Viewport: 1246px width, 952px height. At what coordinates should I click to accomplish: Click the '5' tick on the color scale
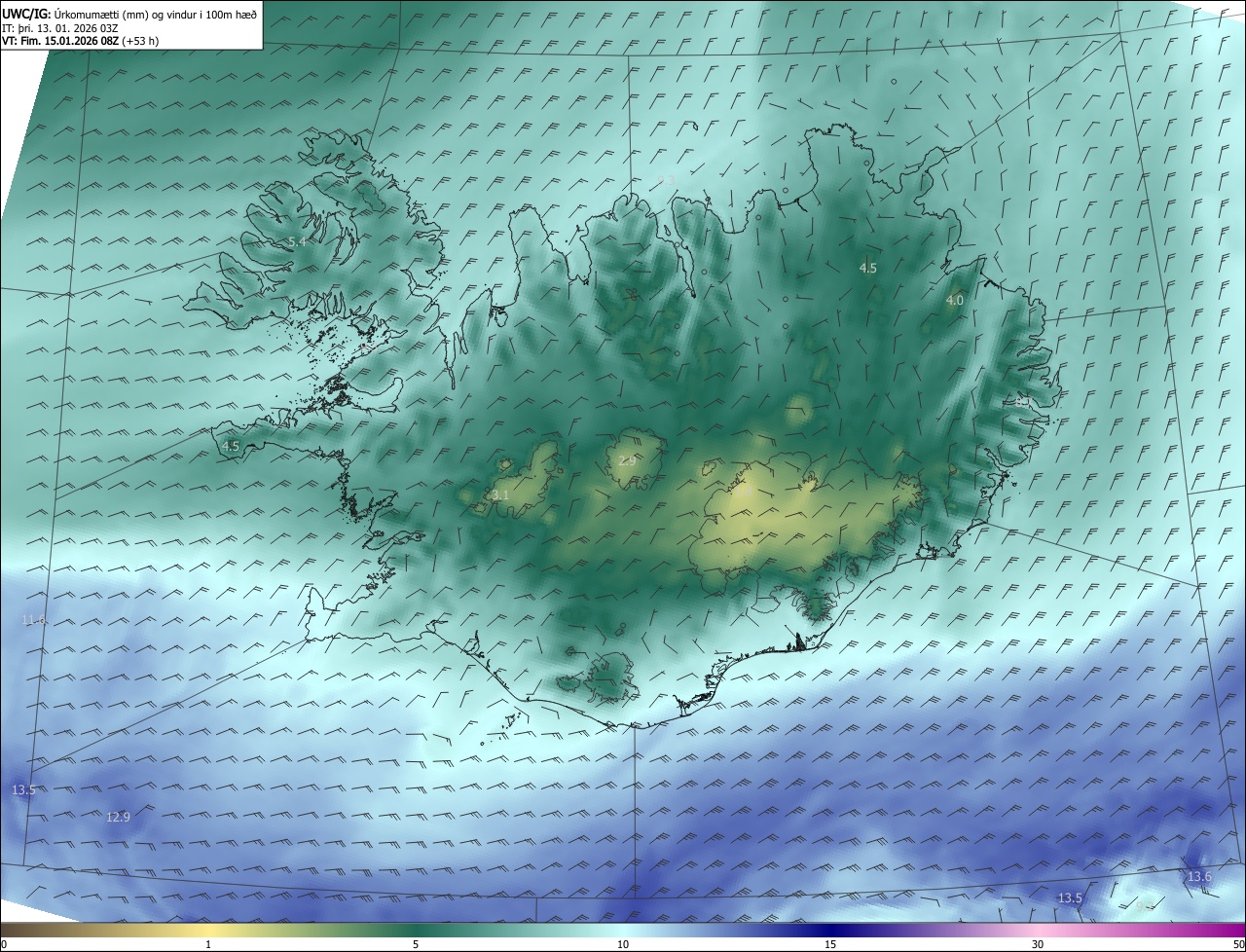[416, 944]
